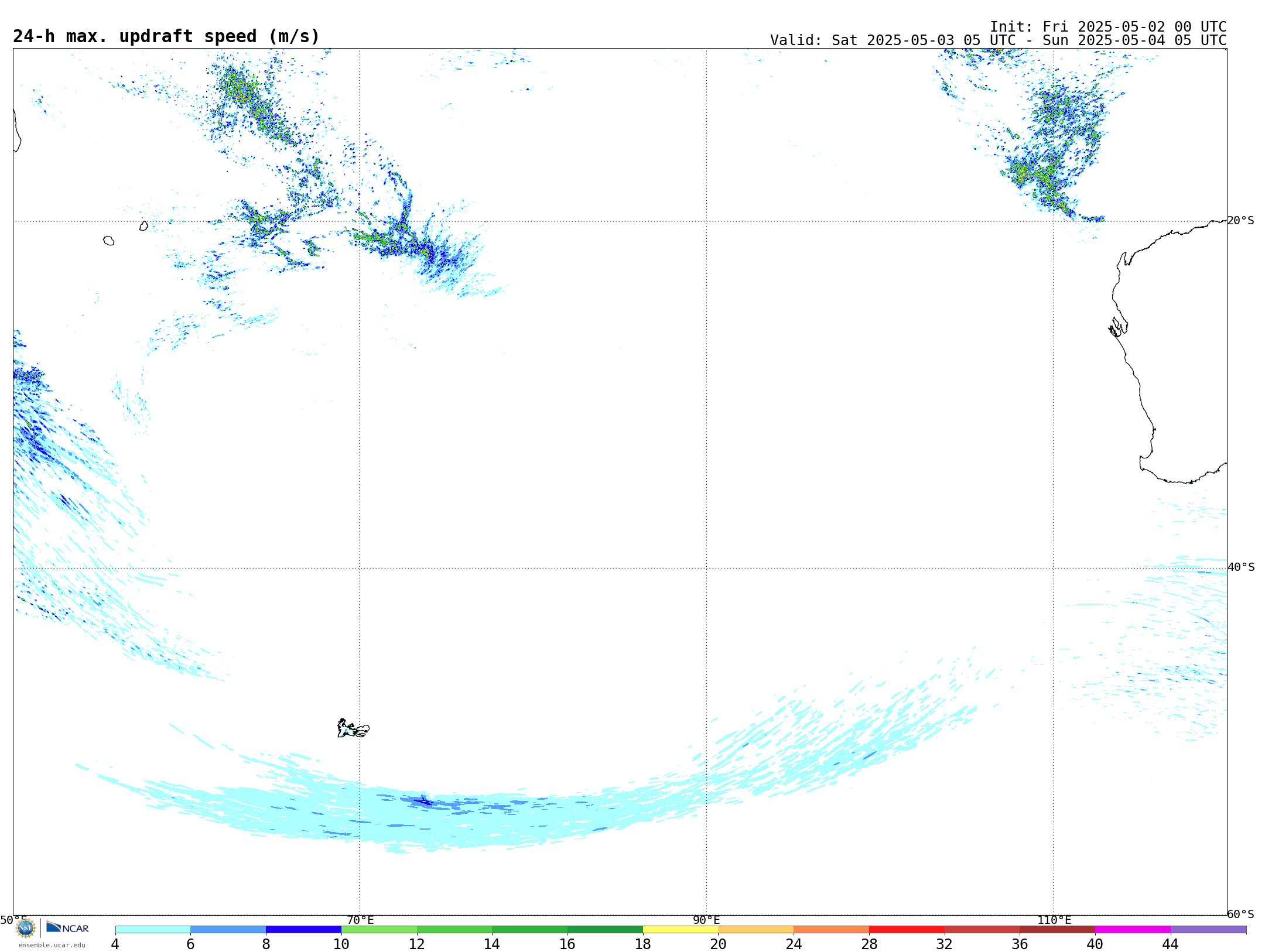Pick the light green 10–12 m/s swatch
Viewport: 1265px width, 952px height.
coord(379,930)
